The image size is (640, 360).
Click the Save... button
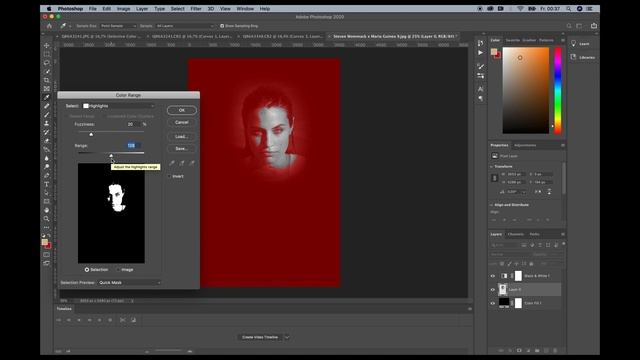point(182,149)
